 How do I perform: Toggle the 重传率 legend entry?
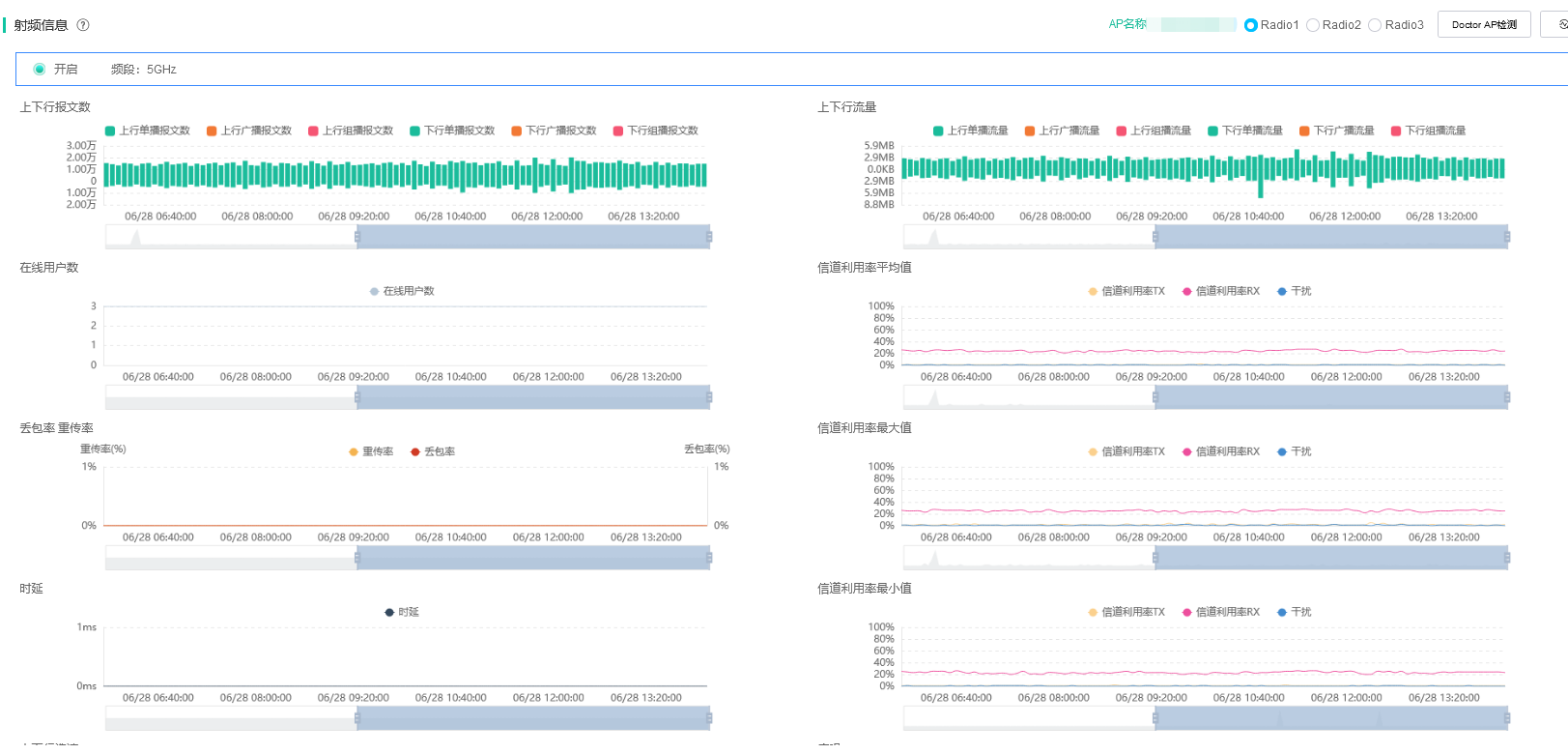point(371,451)
